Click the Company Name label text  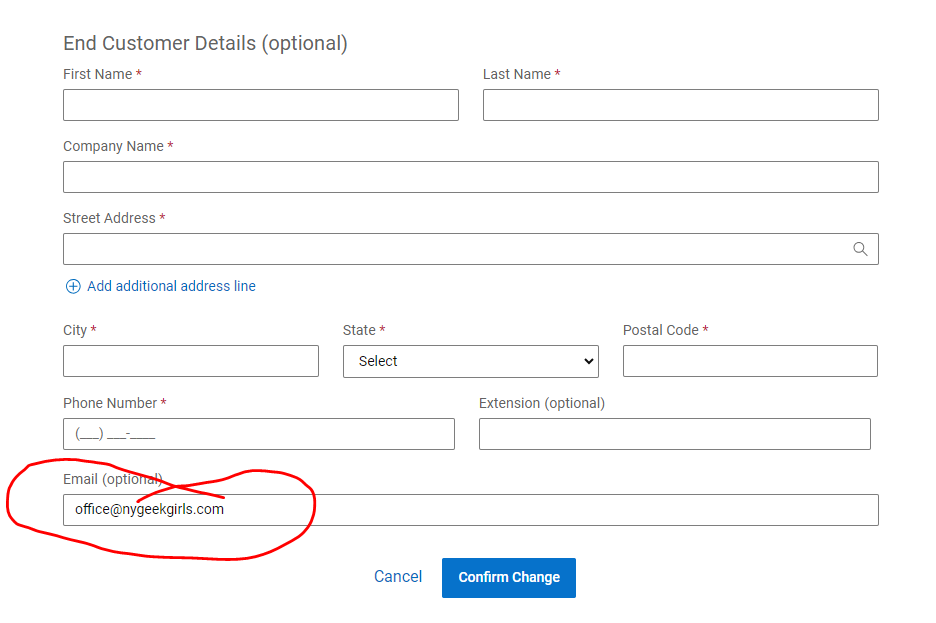click(113, 146)
